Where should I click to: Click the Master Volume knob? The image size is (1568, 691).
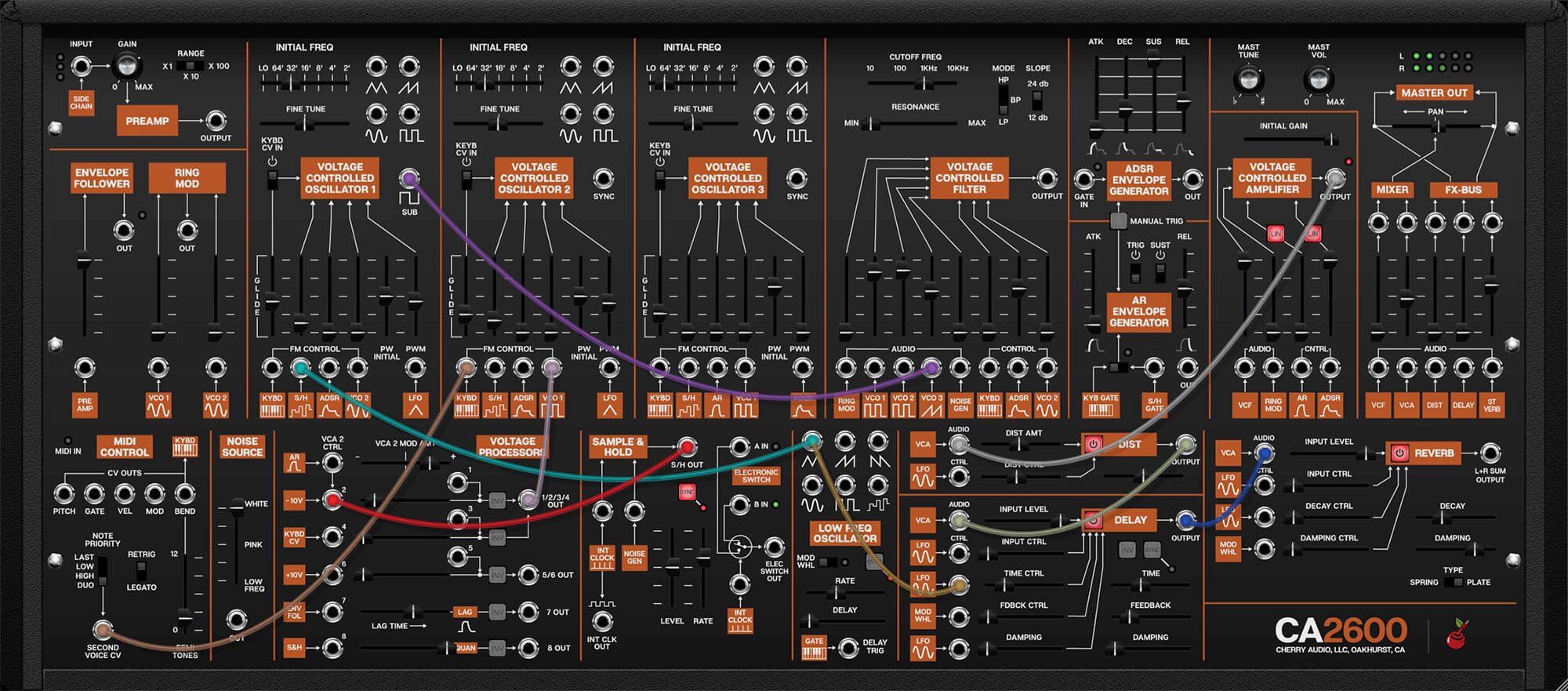[x=1318, y=79]
